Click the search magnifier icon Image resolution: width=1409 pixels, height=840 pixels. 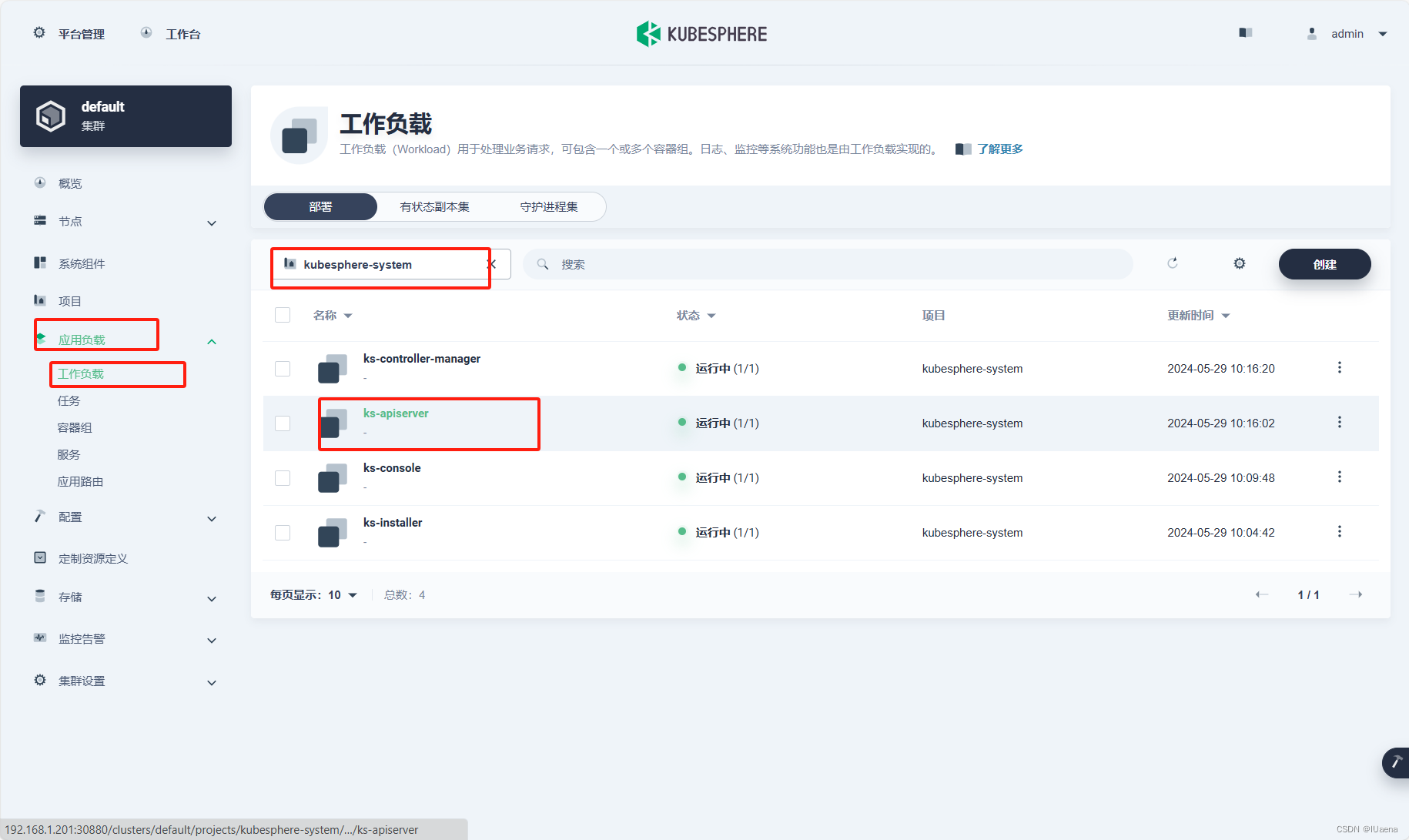(543, 264)
